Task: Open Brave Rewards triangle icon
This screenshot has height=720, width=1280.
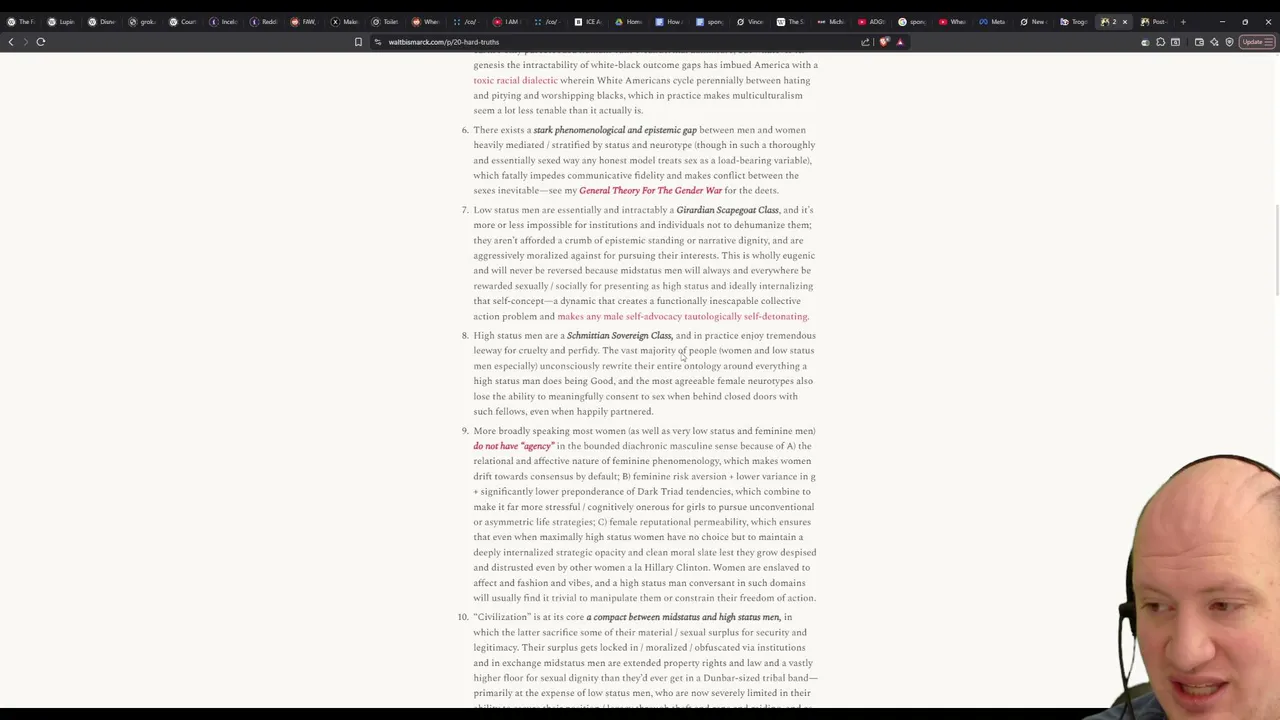Action: click(x=900, y=42)
